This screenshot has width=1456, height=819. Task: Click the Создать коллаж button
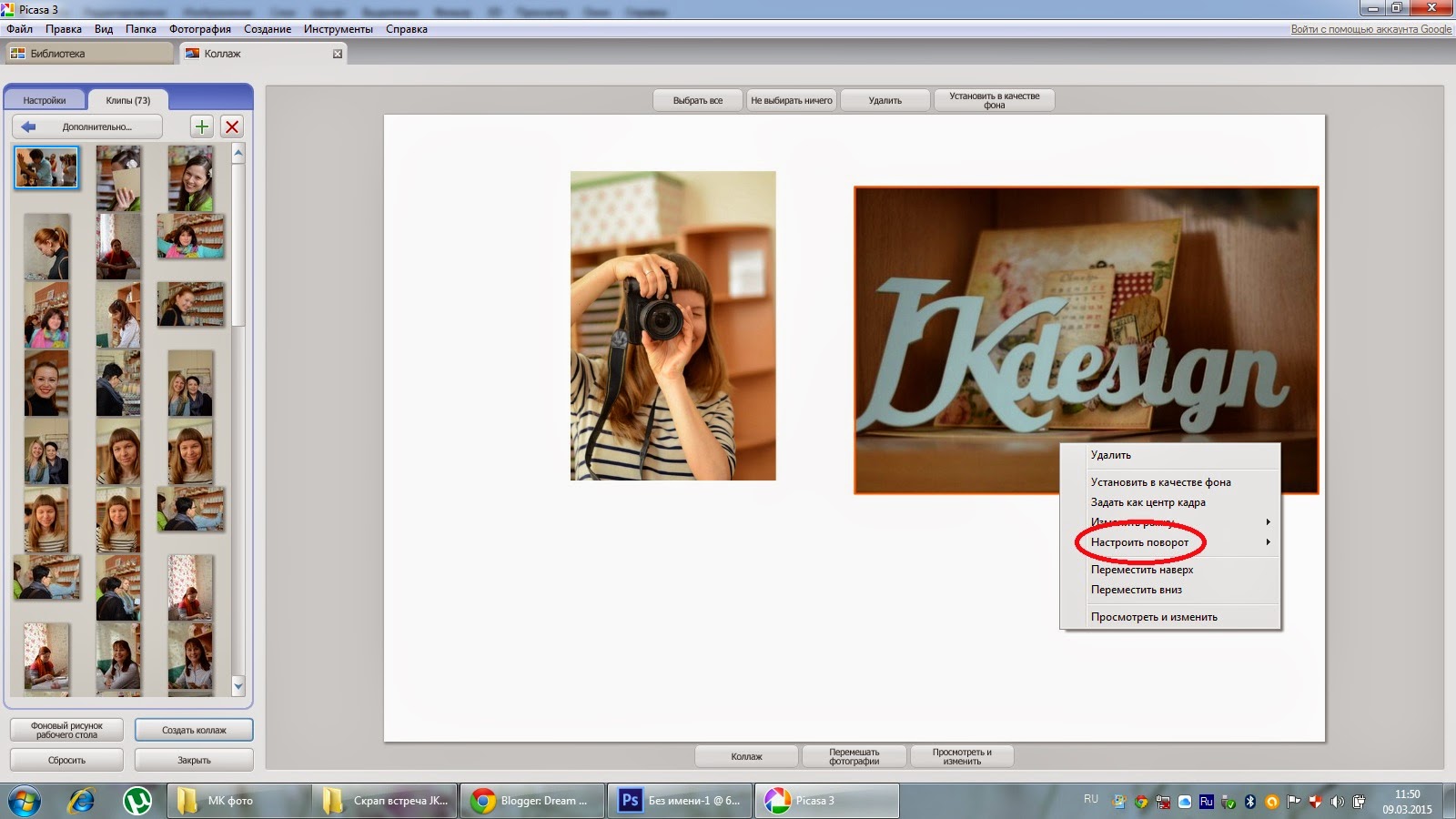(x=194, y=730)
